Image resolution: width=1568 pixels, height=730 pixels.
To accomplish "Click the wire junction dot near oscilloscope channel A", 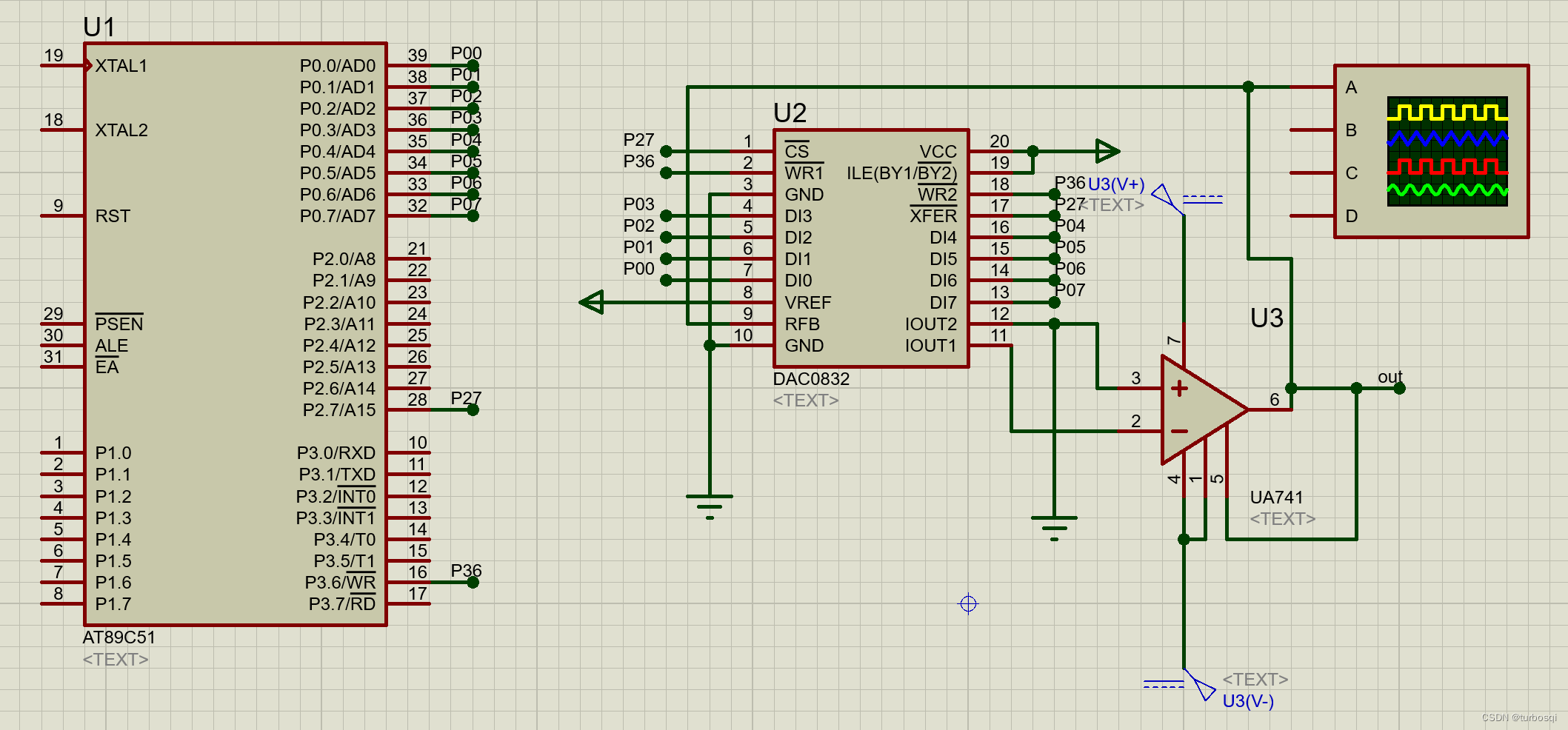I will click(1248, 87).
